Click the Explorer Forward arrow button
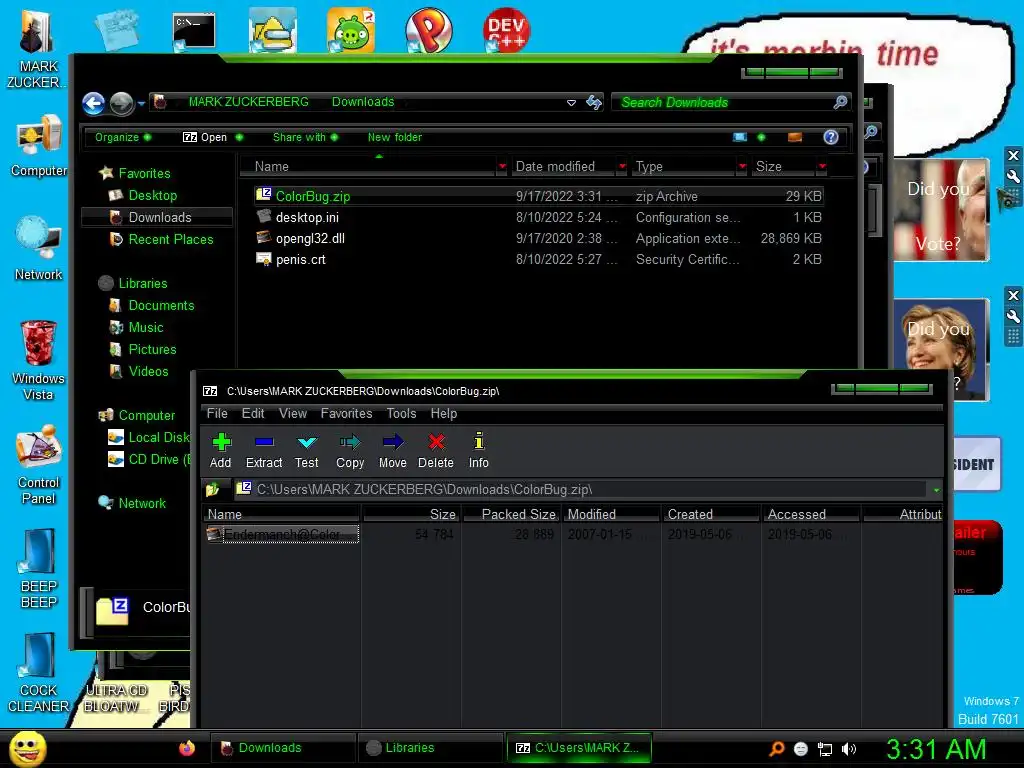Viewport: 1024px width, 768px height. tap(121, 103)
